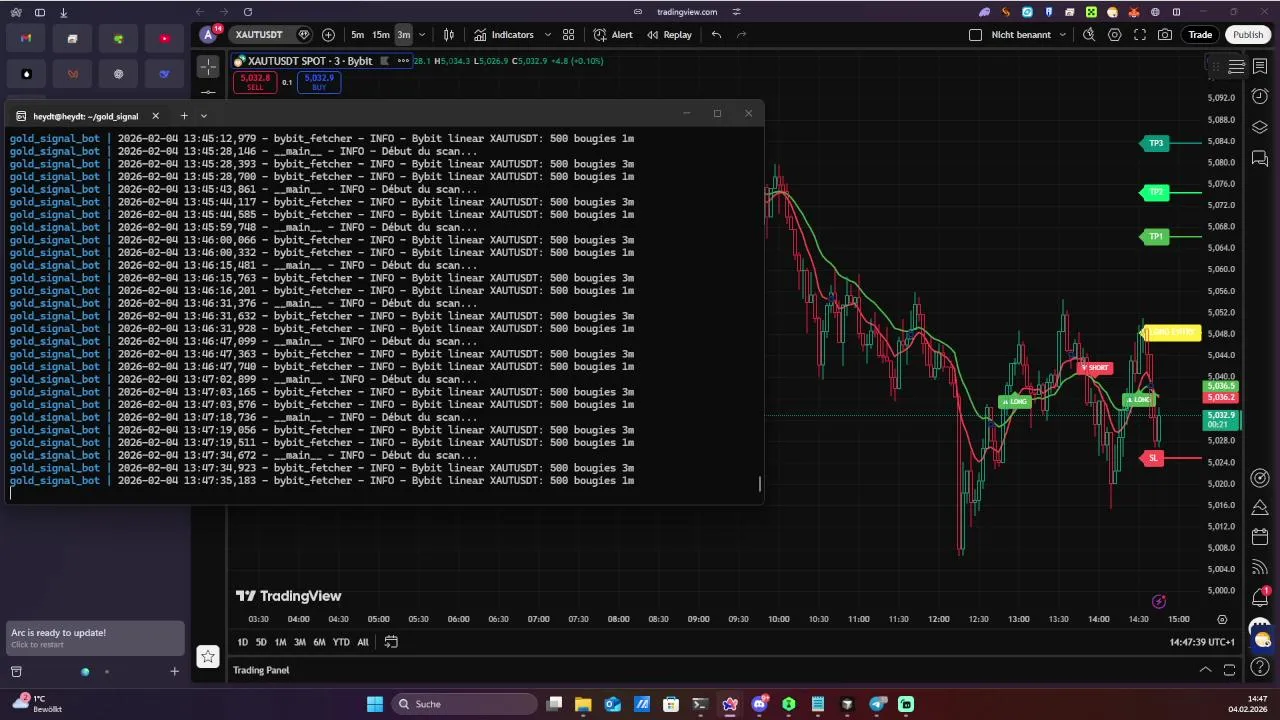
Task: Click the Indicators button
Action: point(505,35)
